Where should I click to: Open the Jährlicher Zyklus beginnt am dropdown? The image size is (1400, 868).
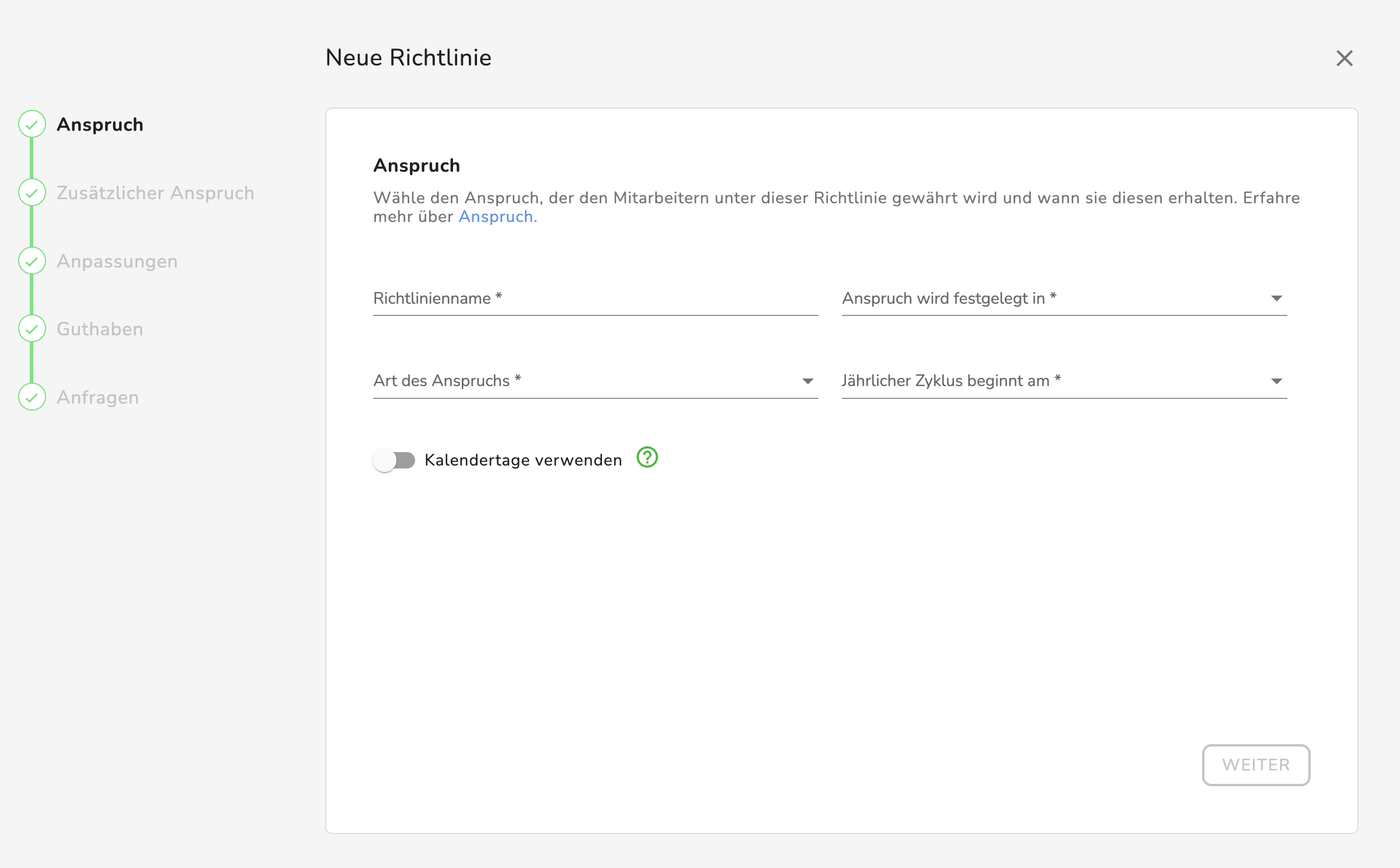pyautogui.click(x=1063, y=381)
